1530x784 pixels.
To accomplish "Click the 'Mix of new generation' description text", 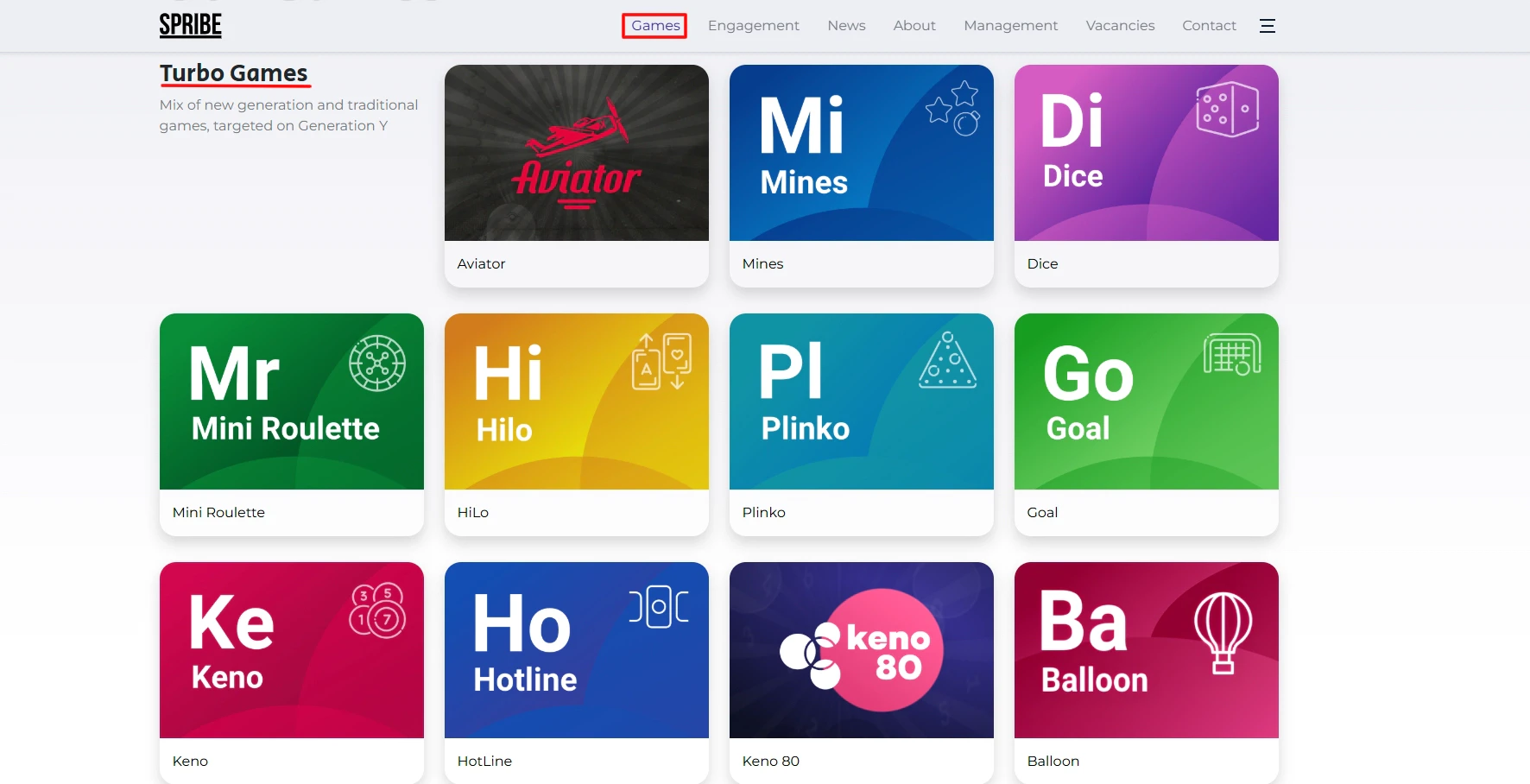I will [x=288, y=115].
